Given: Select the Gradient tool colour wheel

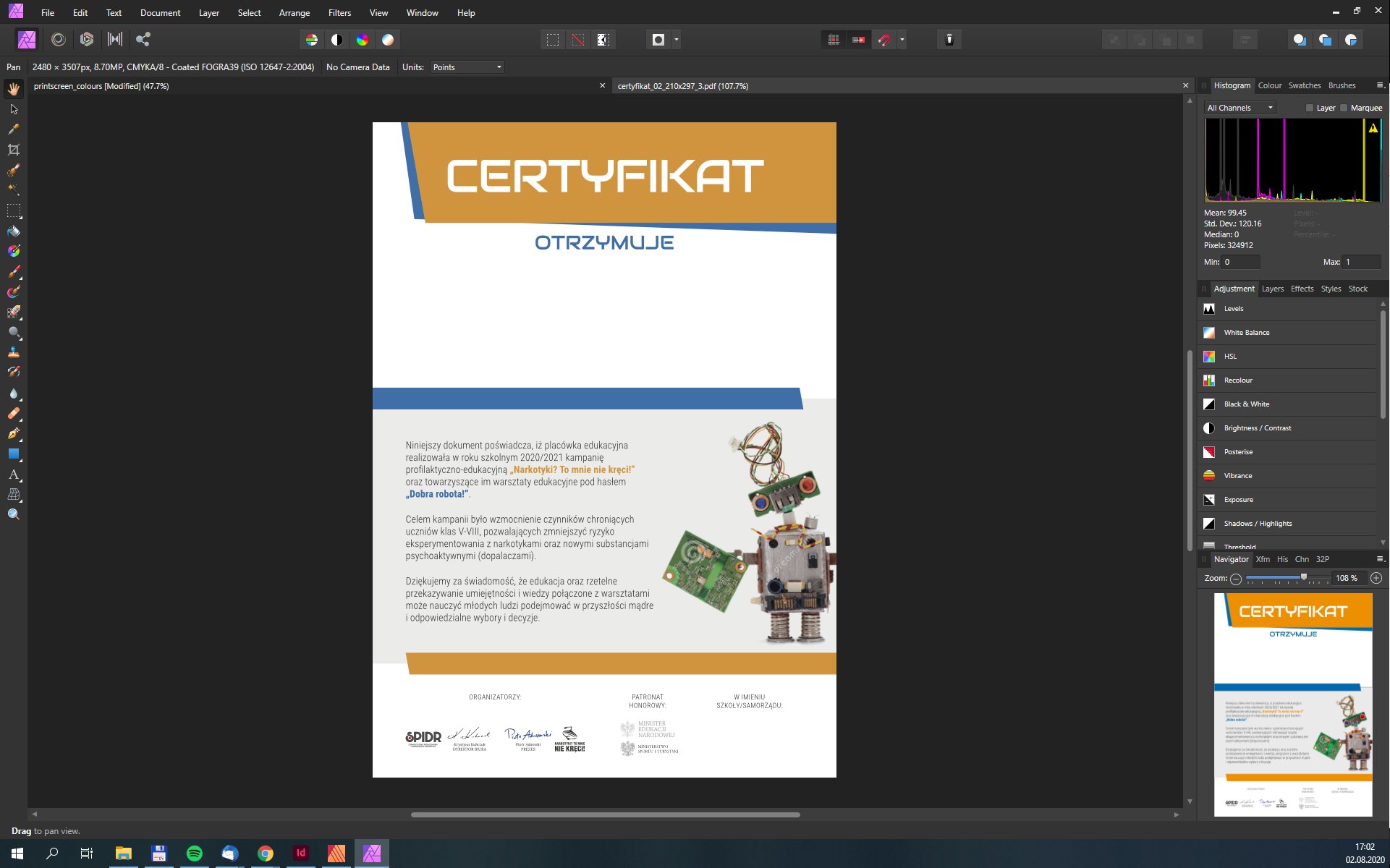Looking at the screenshot, I should (x=14, y=252).
